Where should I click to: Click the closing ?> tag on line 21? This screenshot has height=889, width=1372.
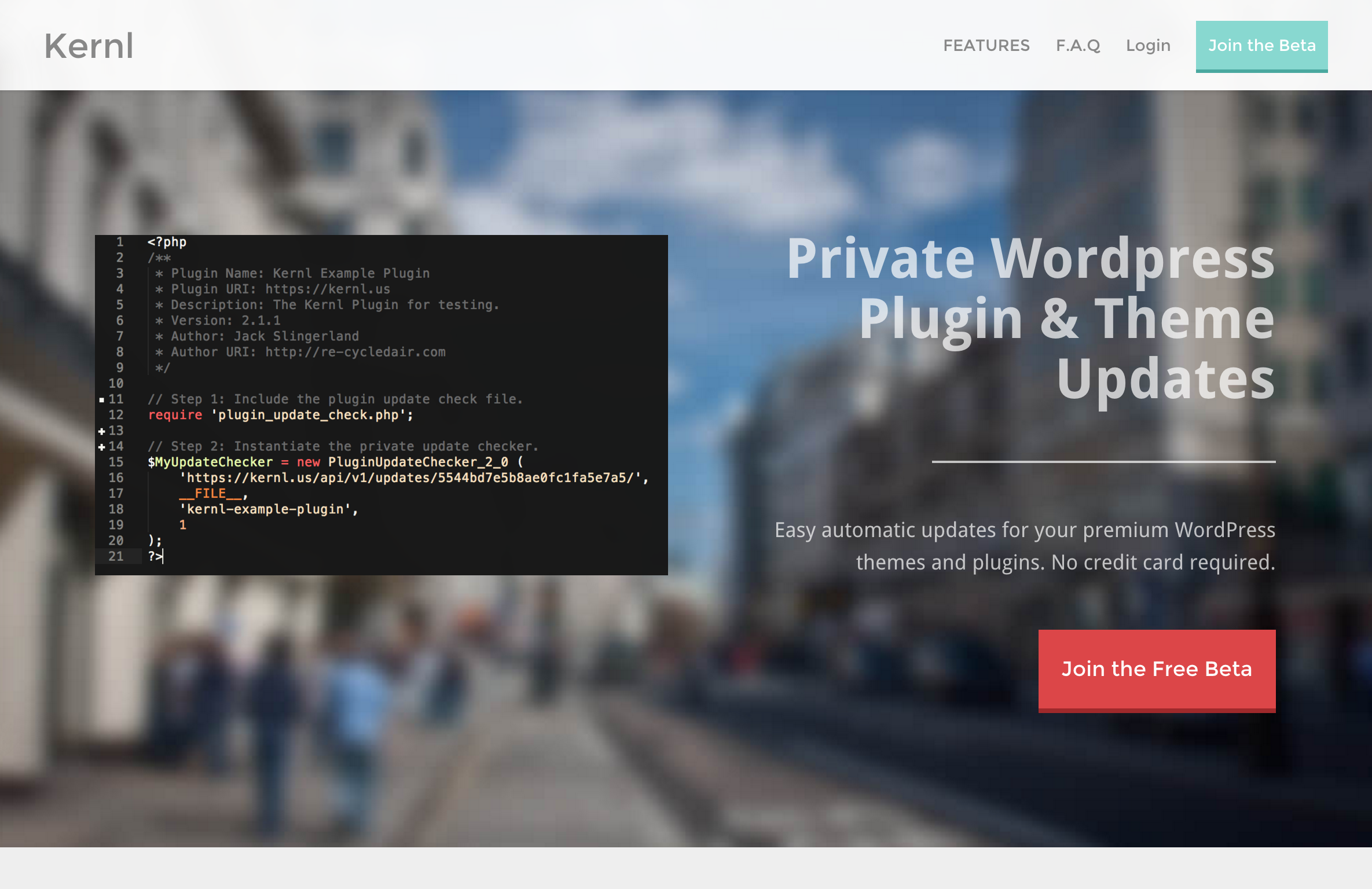tap(155, 557)
